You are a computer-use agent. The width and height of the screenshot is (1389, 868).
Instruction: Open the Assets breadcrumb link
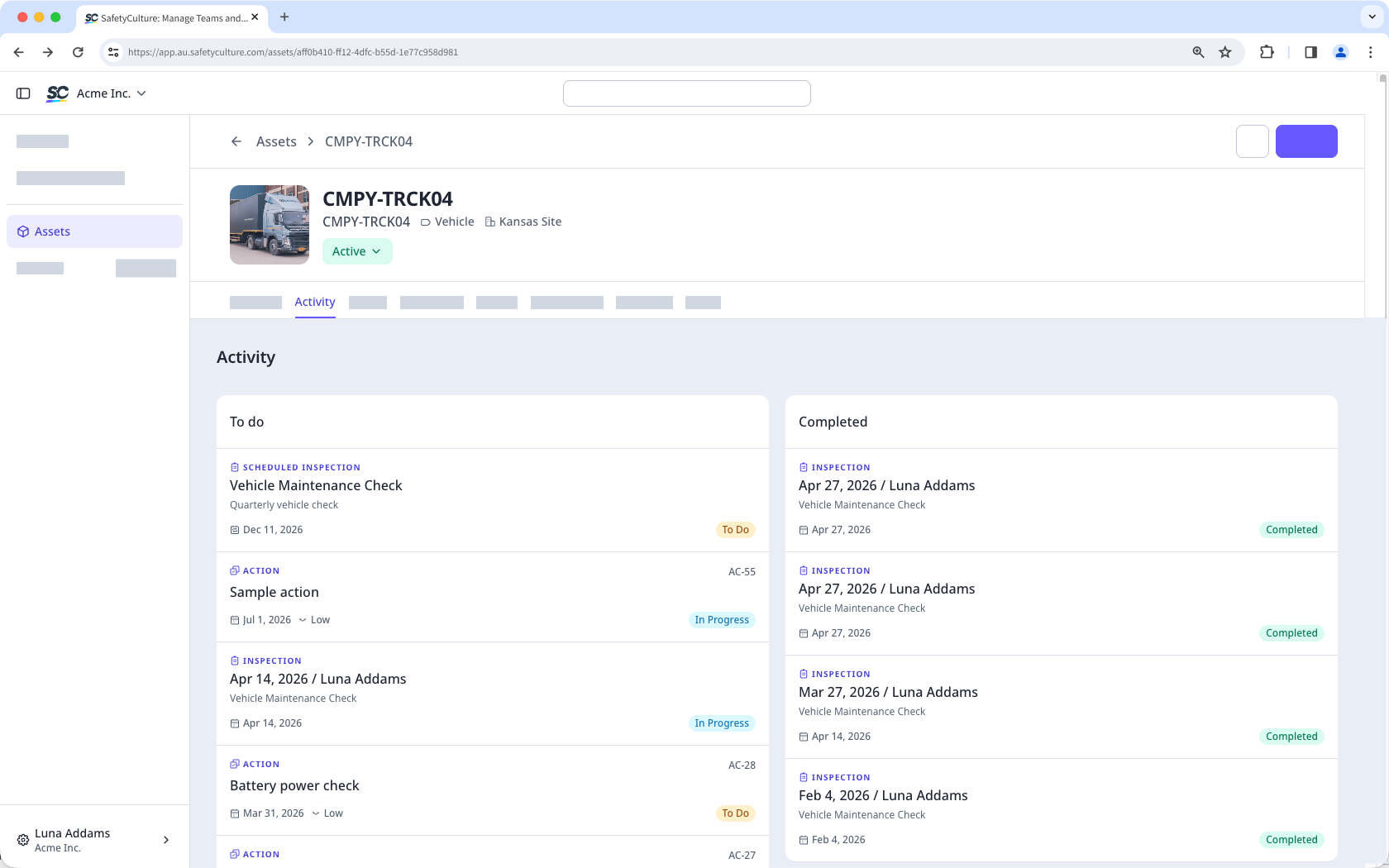(x=276, y=141)
